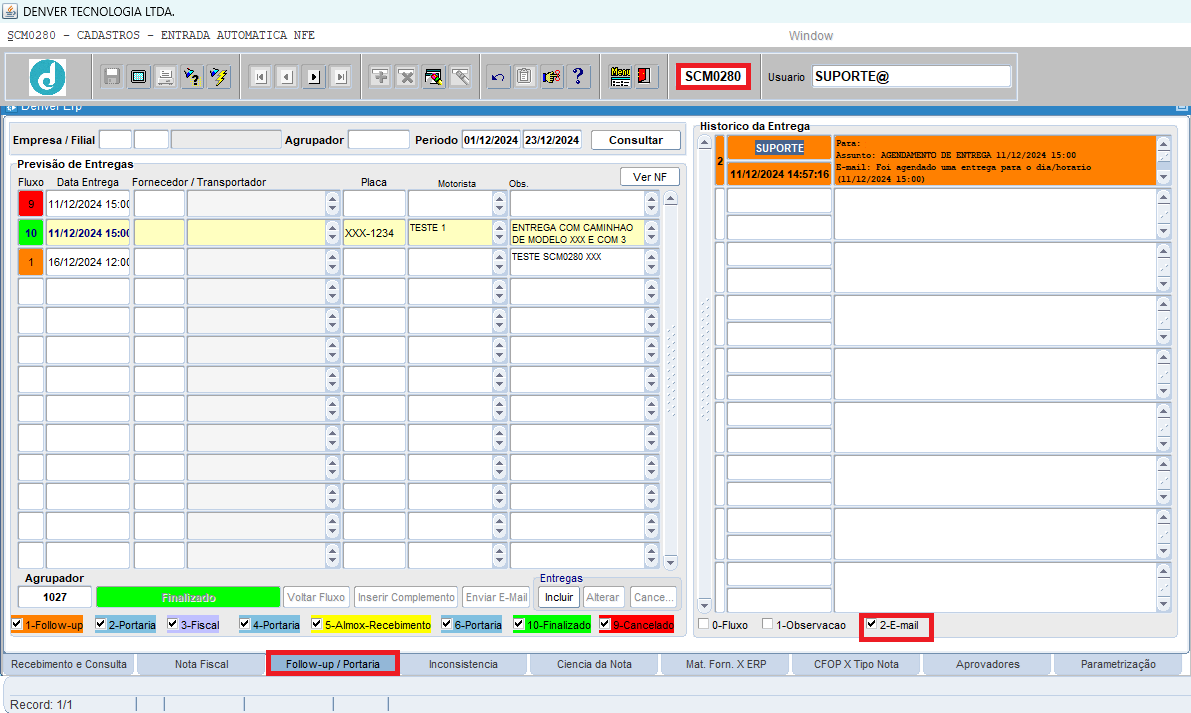Screen dimensions: 1191x713
Task: Click the Periodo start date 01/12/2024 field
Action: (491, 140)
